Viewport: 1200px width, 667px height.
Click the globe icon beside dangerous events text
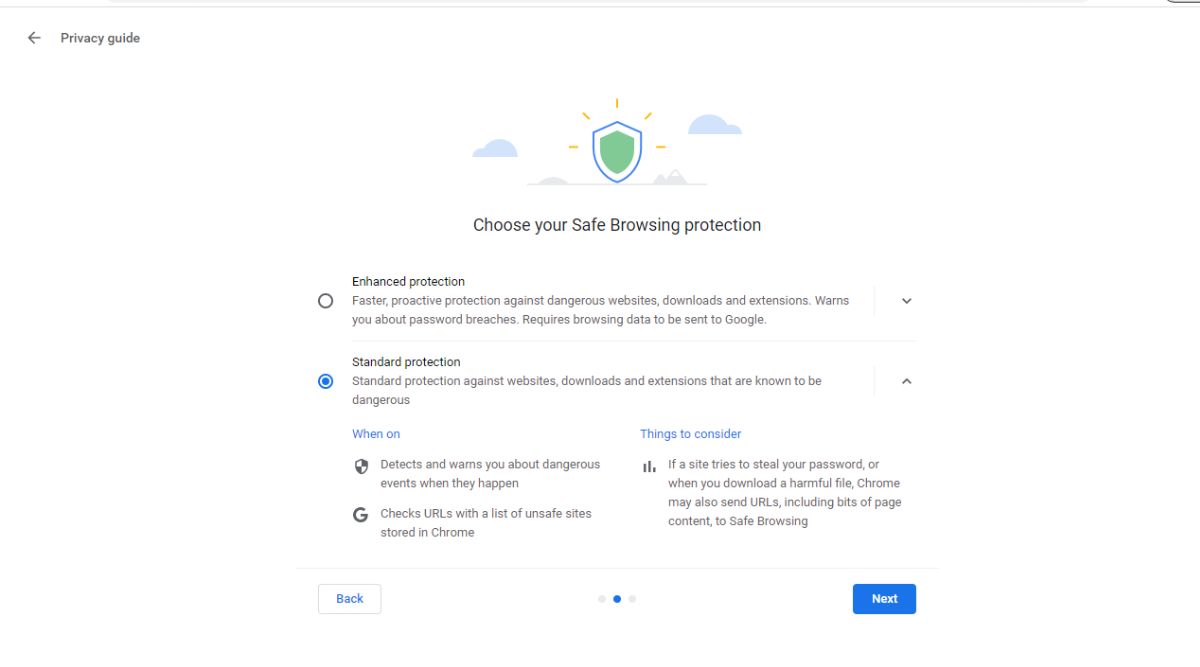pos(361,465)
